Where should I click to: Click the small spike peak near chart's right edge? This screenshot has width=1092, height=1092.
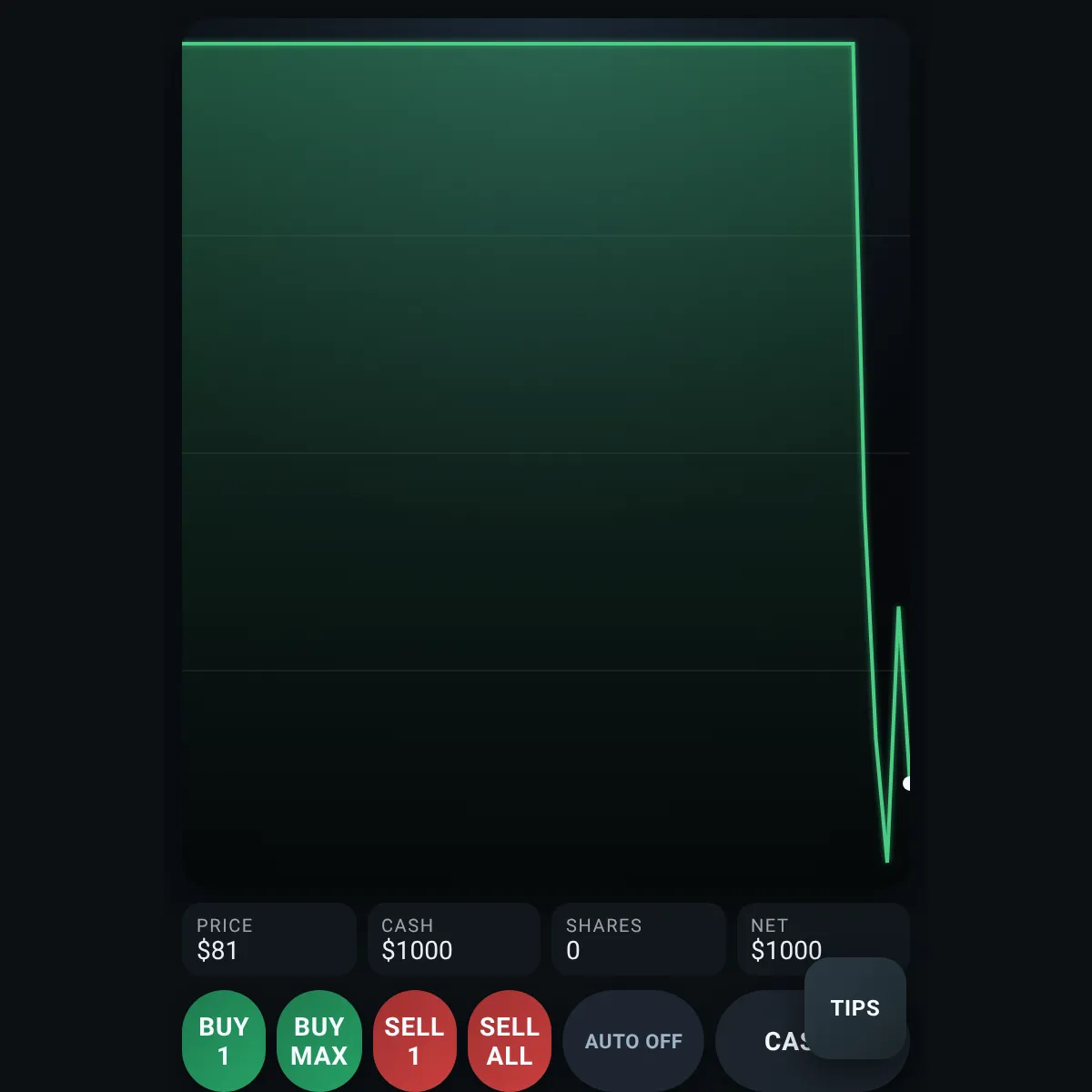coord(899,609)
